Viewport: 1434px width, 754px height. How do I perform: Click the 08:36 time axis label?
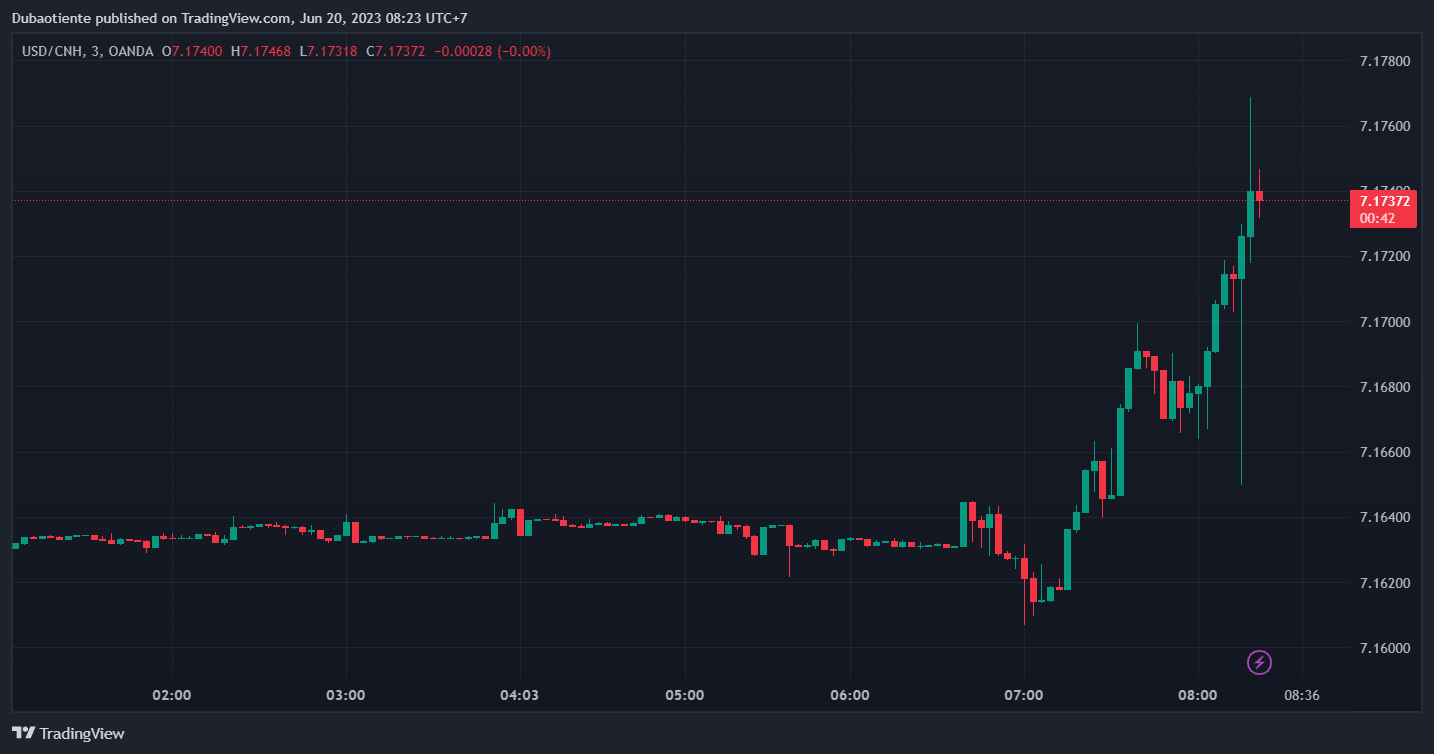[x=1302, y=695]
